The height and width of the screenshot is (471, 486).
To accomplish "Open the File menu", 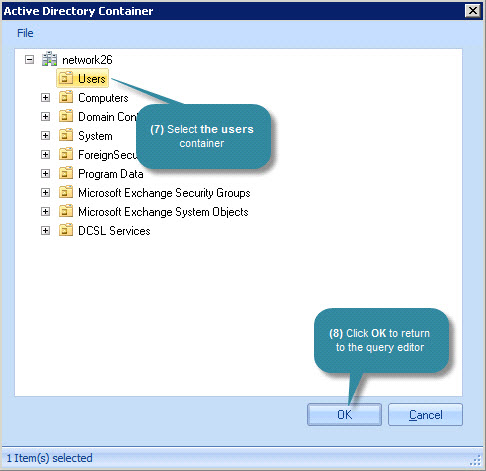I will (25, 33).
